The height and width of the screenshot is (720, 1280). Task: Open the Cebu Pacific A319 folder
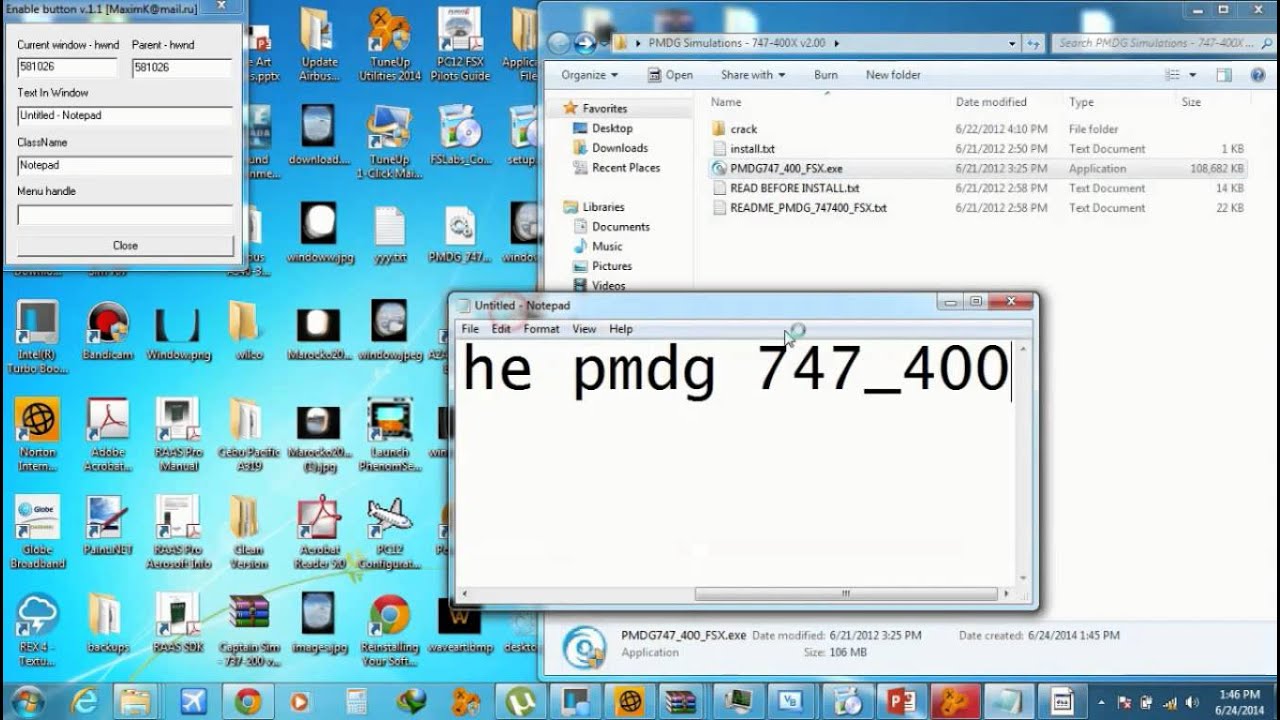pos(247,435)
